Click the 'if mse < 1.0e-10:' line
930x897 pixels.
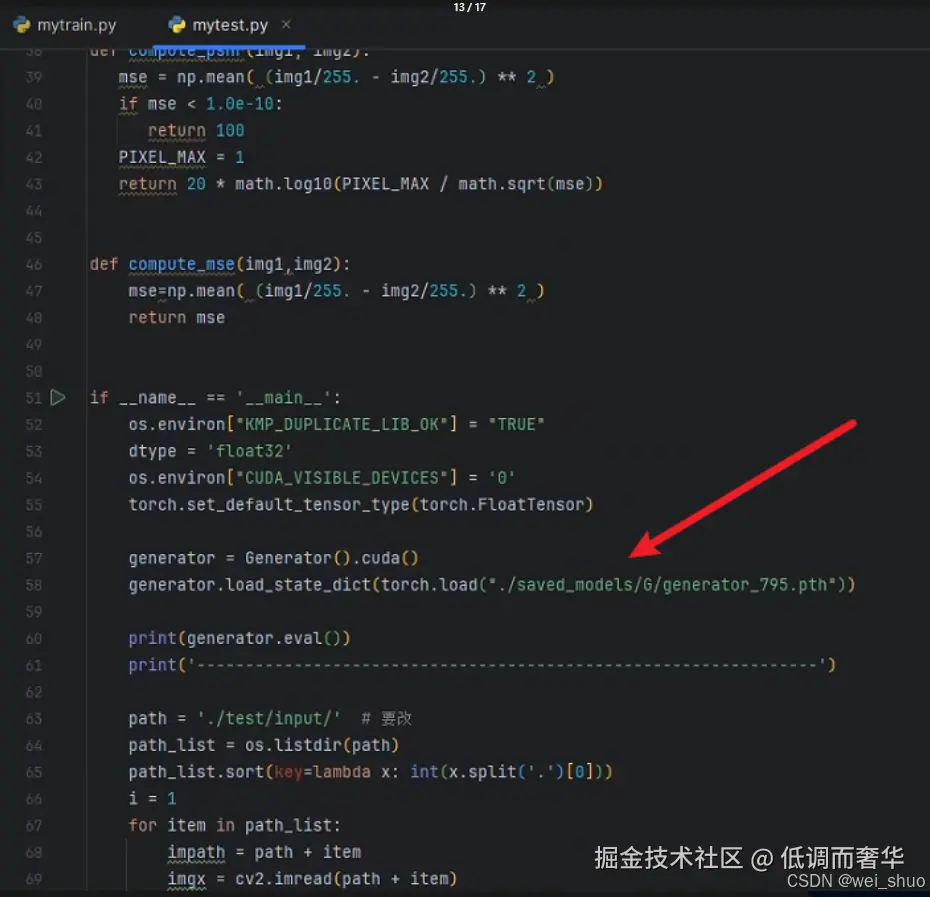coord(200,104)
